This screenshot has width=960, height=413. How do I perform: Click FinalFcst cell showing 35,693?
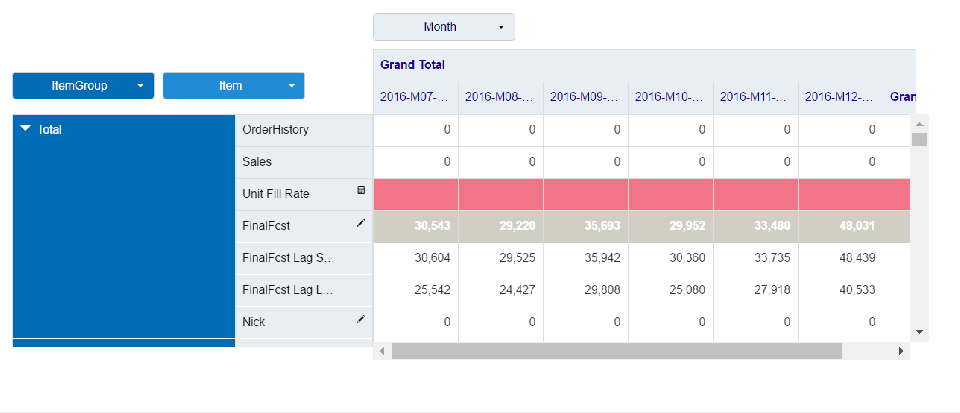point(586,226)
